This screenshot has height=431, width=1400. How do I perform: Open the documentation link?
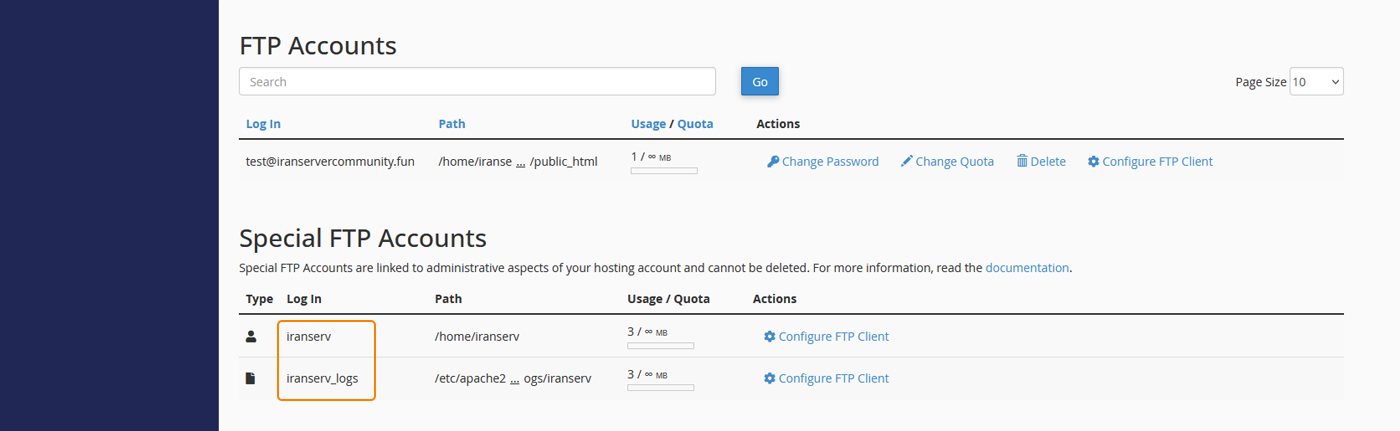(x=1027, y=268)
